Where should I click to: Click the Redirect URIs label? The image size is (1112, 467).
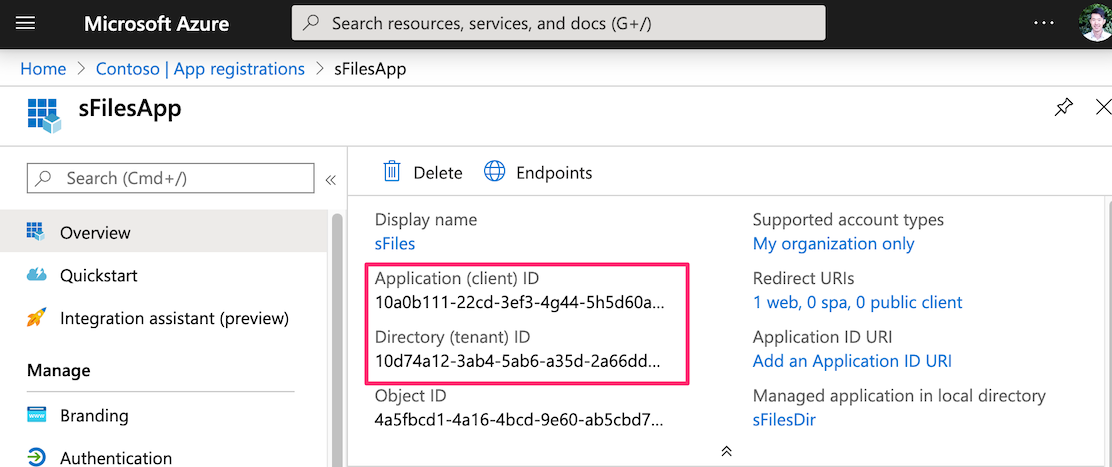click(x=804, y=278)
